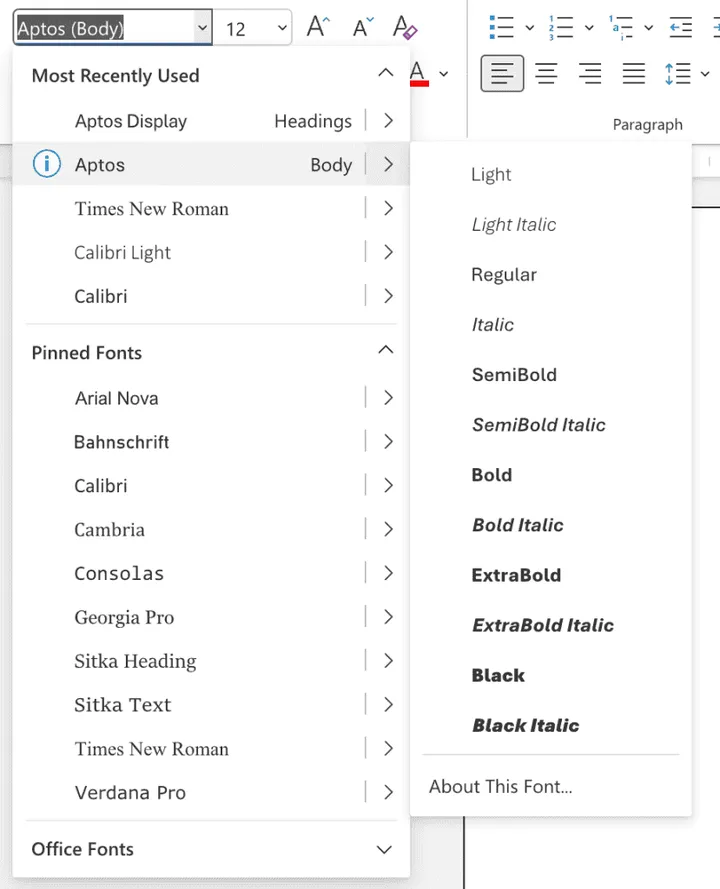Select the SemiBold Italic font style
This screenshot has width=720, height=889.
[x=538, y=425]
